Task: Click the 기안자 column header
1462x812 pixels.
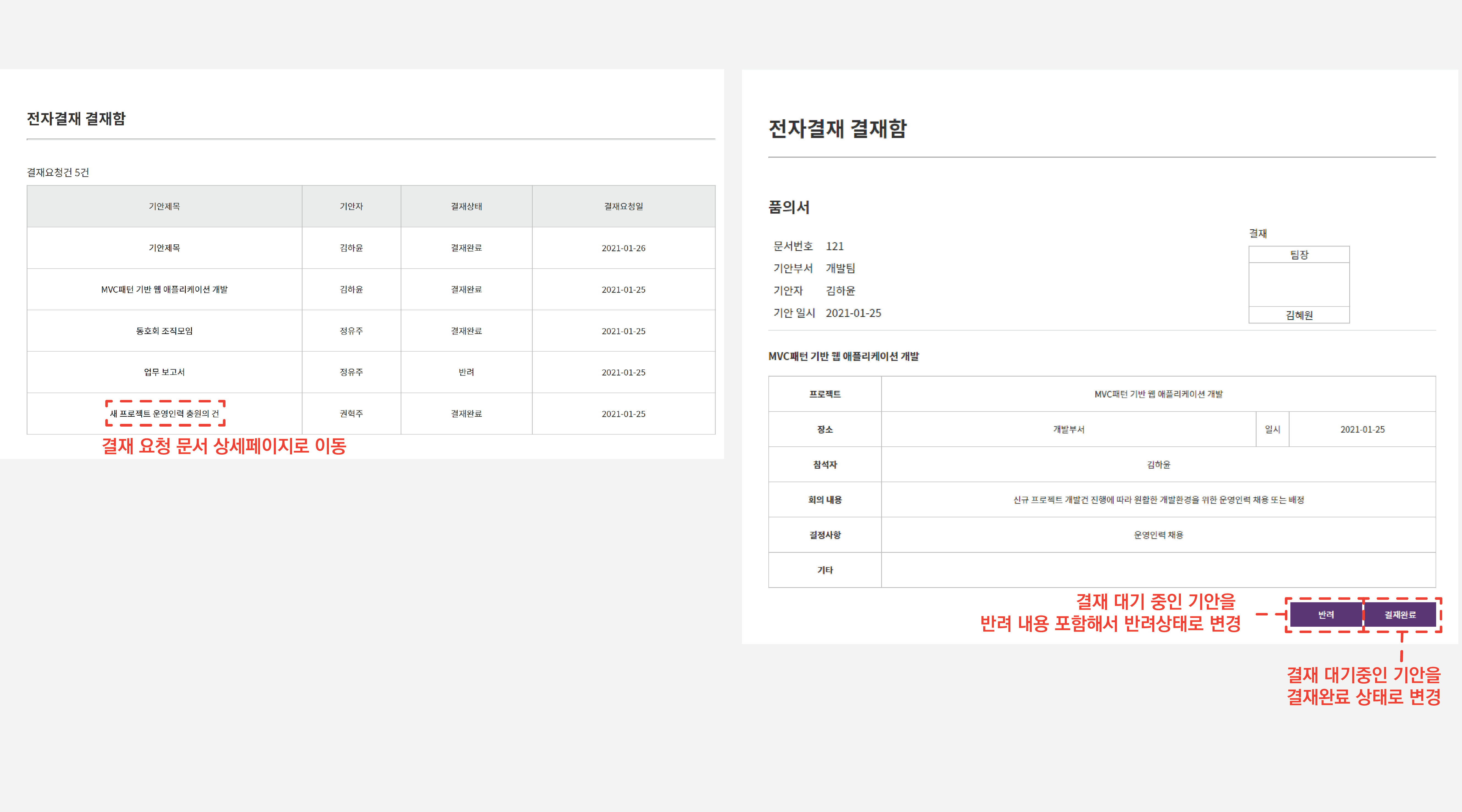Action: point(351,206)
